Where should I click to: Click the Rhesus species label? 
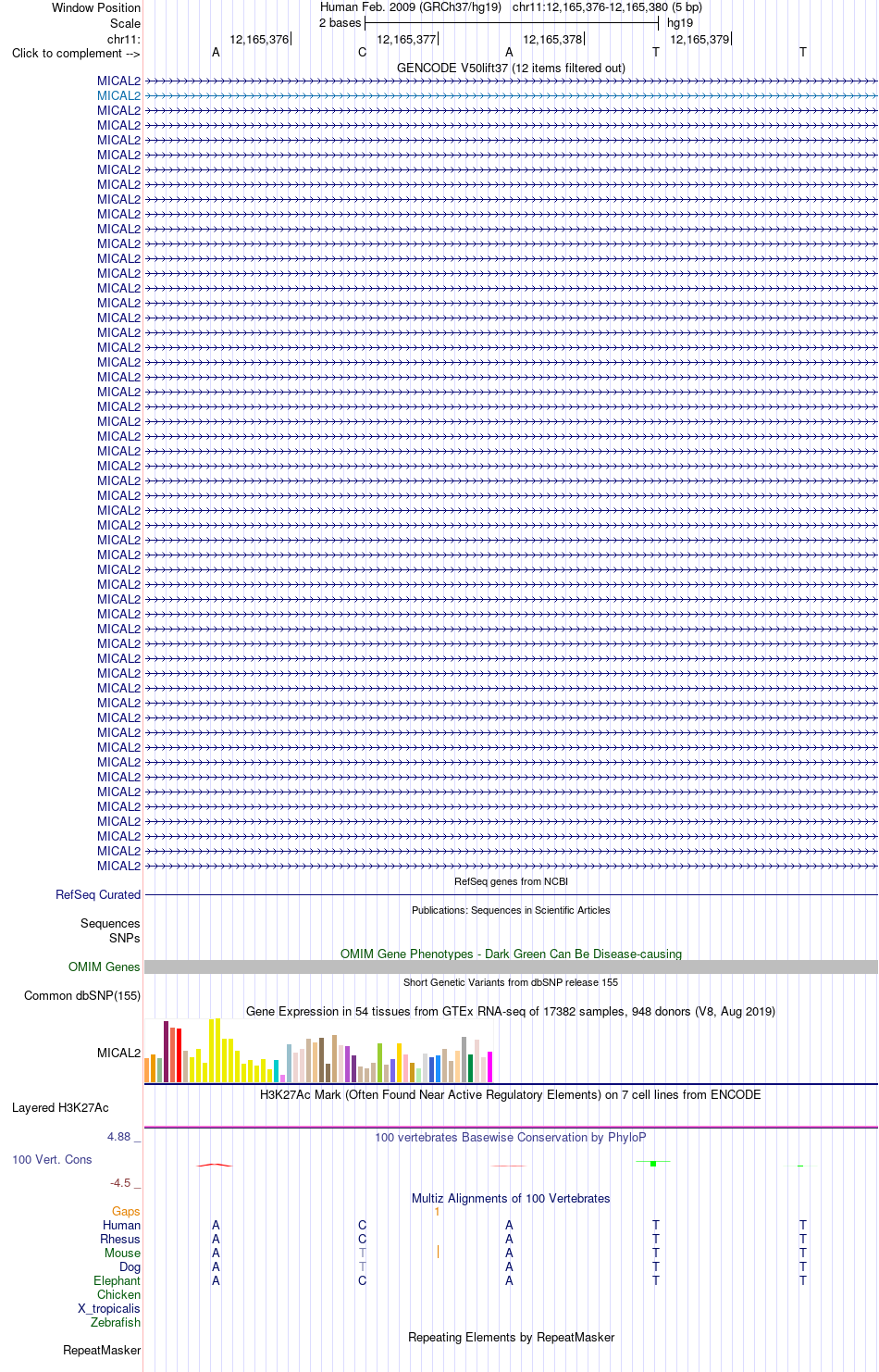point(120,1239)
